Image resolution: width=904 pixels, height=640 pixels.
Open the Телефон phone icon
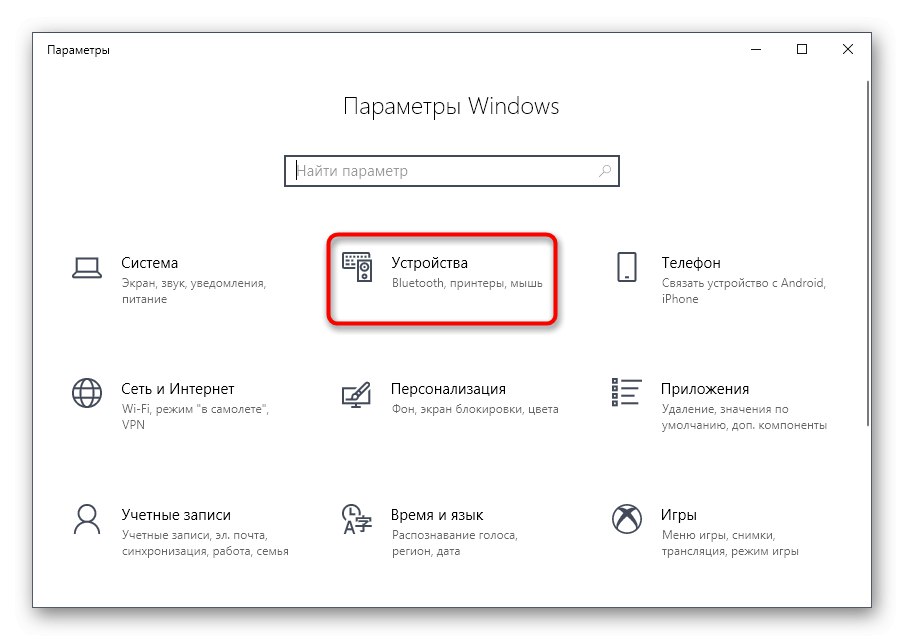click(627, 267)
